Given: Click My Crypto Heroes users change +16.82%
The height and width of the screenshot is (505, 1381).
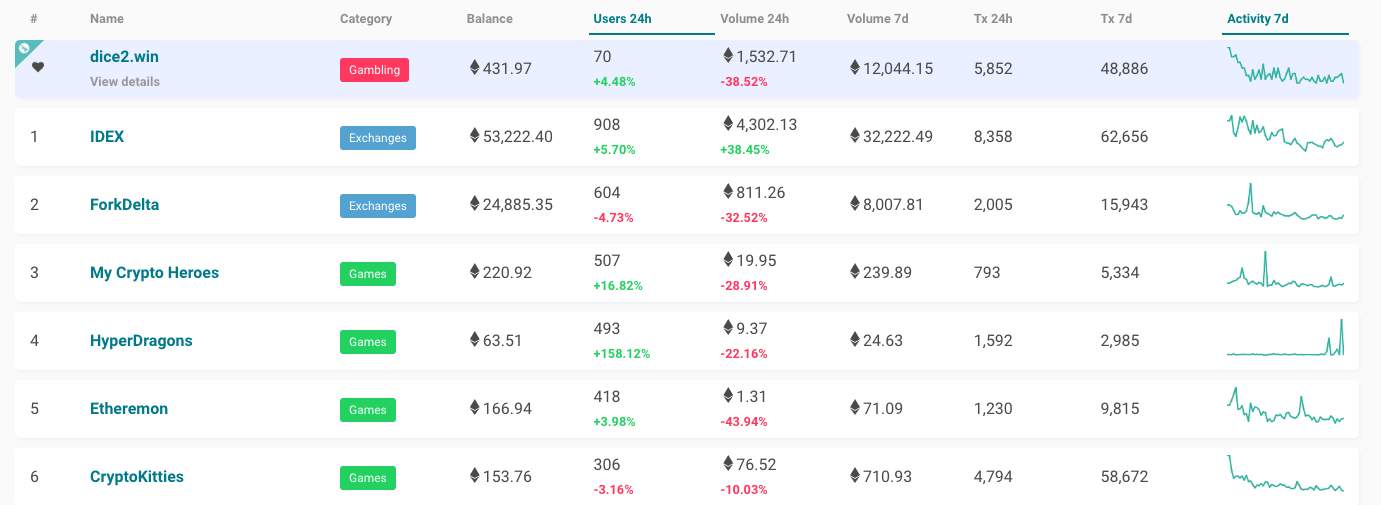Looking at the screenshot, I should (618, 286).
